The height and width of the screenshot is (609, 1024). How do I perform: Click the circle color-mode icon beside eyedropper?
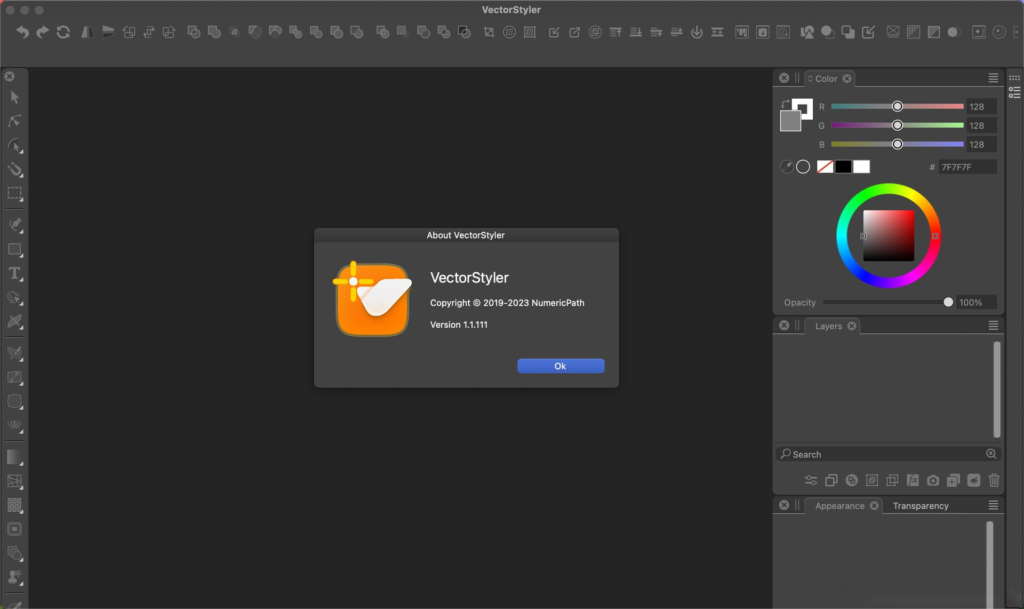pos(803,167)
